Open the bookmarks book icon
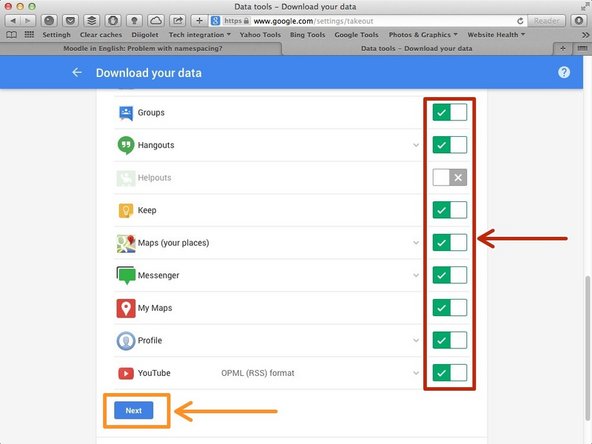Screen dimensions: 592x444 pyautogui.click(x=11, y=35)
